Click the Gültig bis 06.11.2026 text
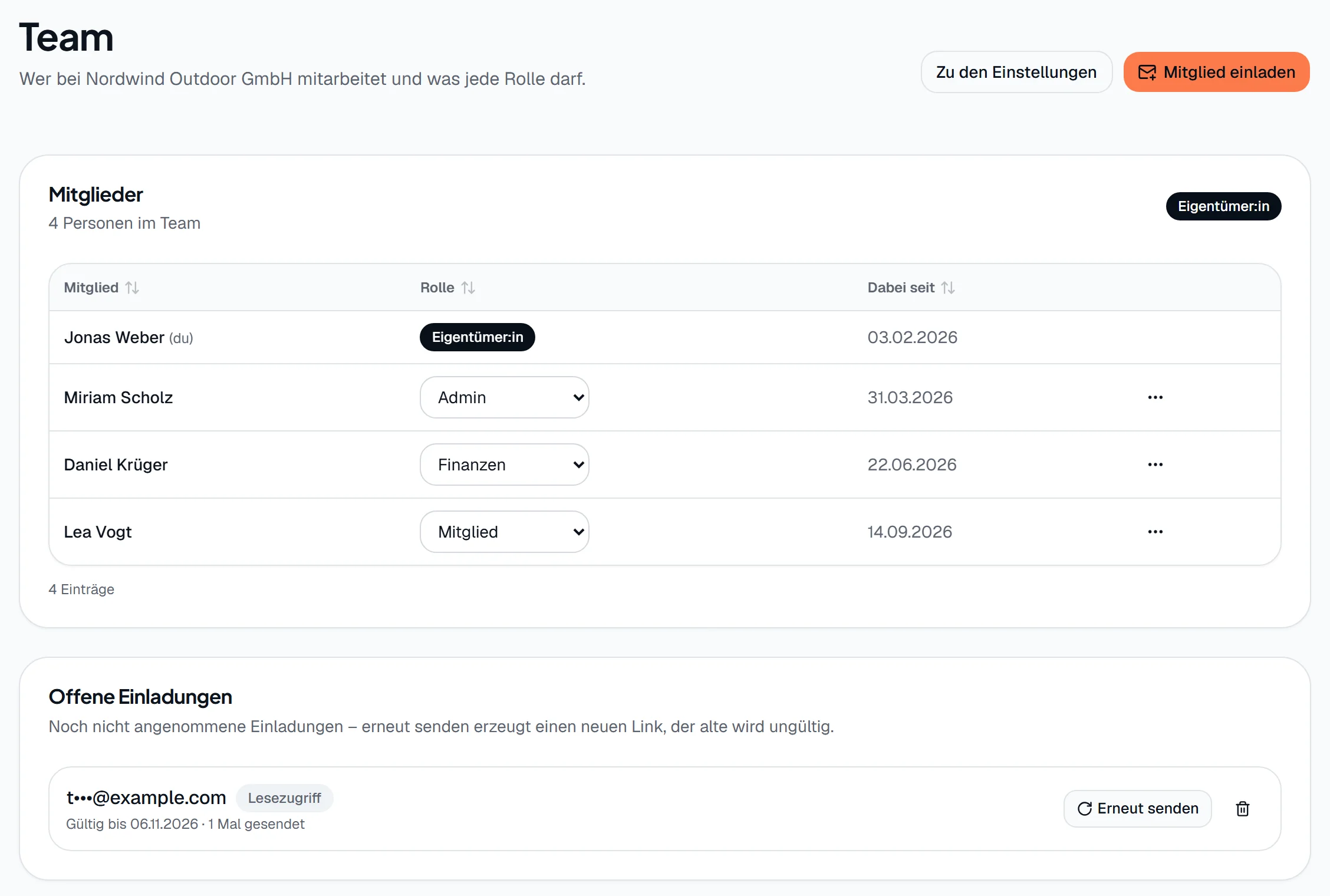Image resolution: width=1330 pixels, height=896 pixels. 132,824
